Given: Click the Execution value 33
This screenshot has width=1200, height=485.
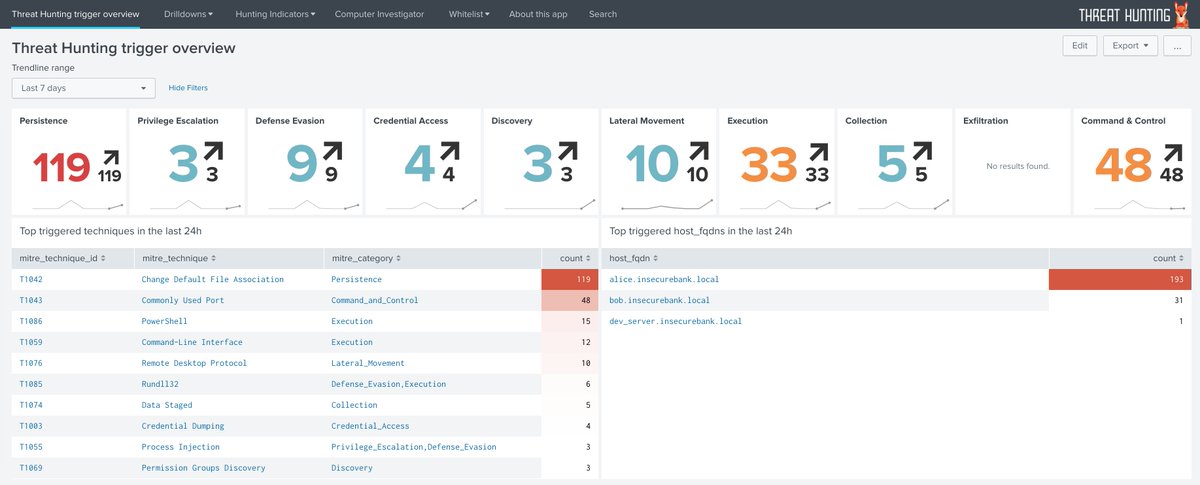Looking at the screenshot, I should [x=770, y=166].
